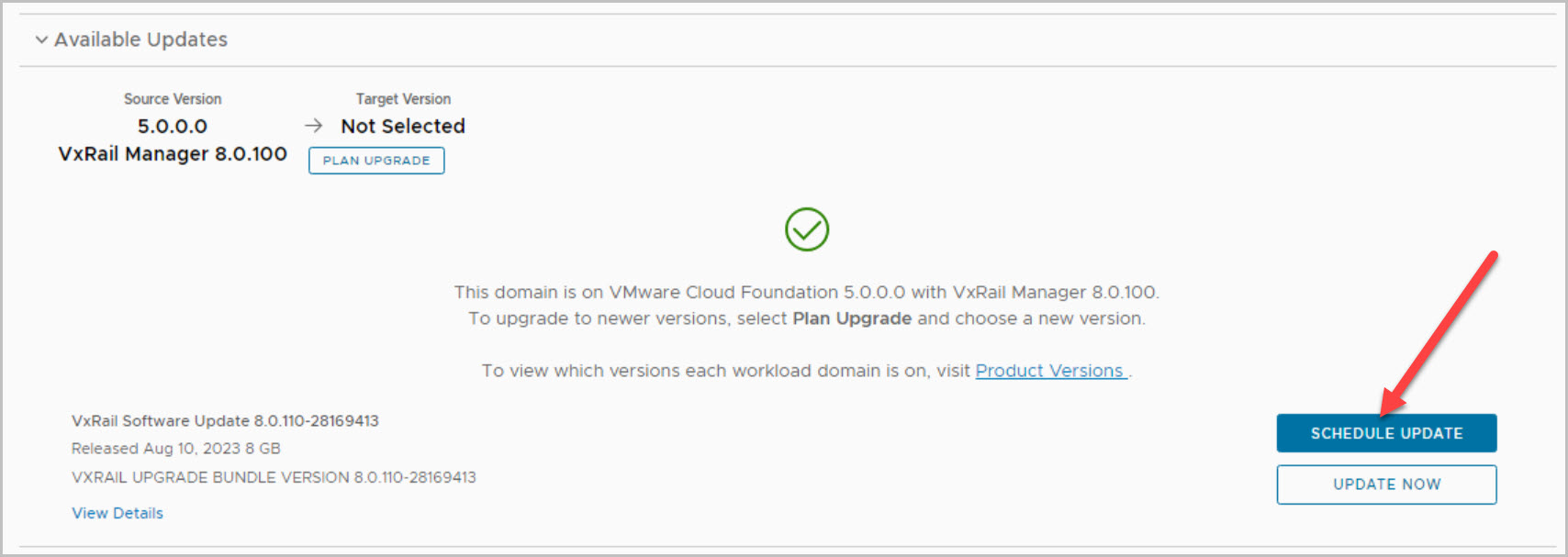Click the Released Aug 10, 2023 line
This screenshot has width=1568, height=557.
[x=176, y=449]
